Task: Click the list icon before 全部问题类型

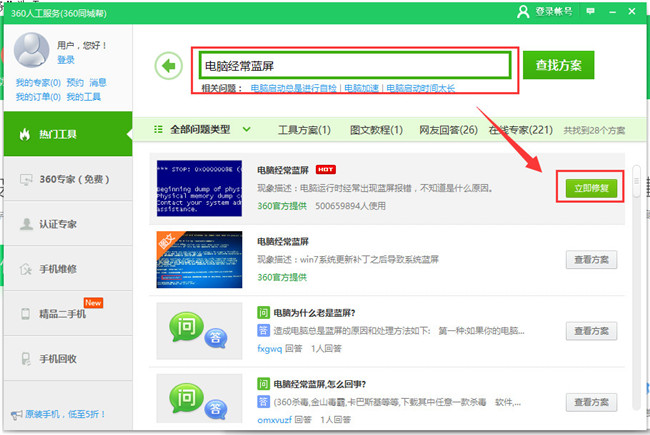Action: coord(158,129)
